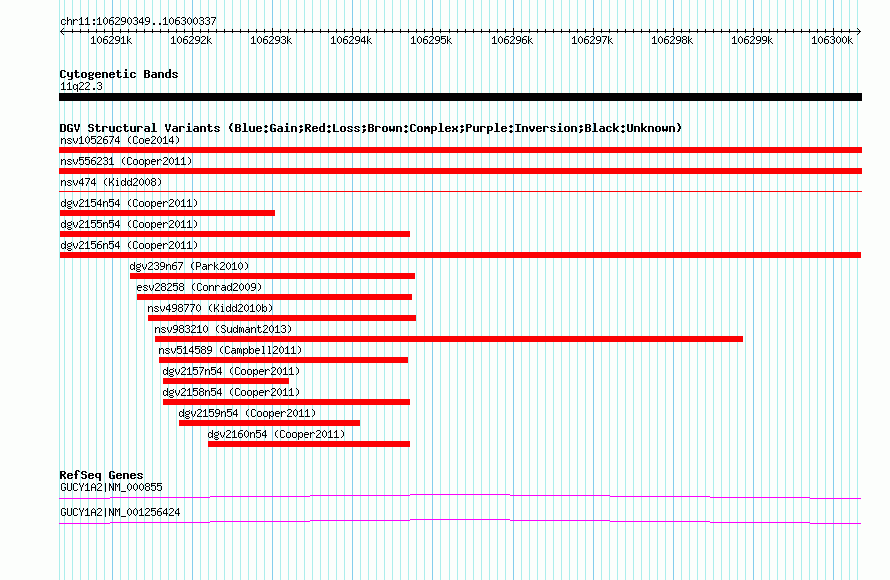890x580 pixels.
Task: Open variant dgv2158n54 (Cooper2011) label
Action: [231, 392]
